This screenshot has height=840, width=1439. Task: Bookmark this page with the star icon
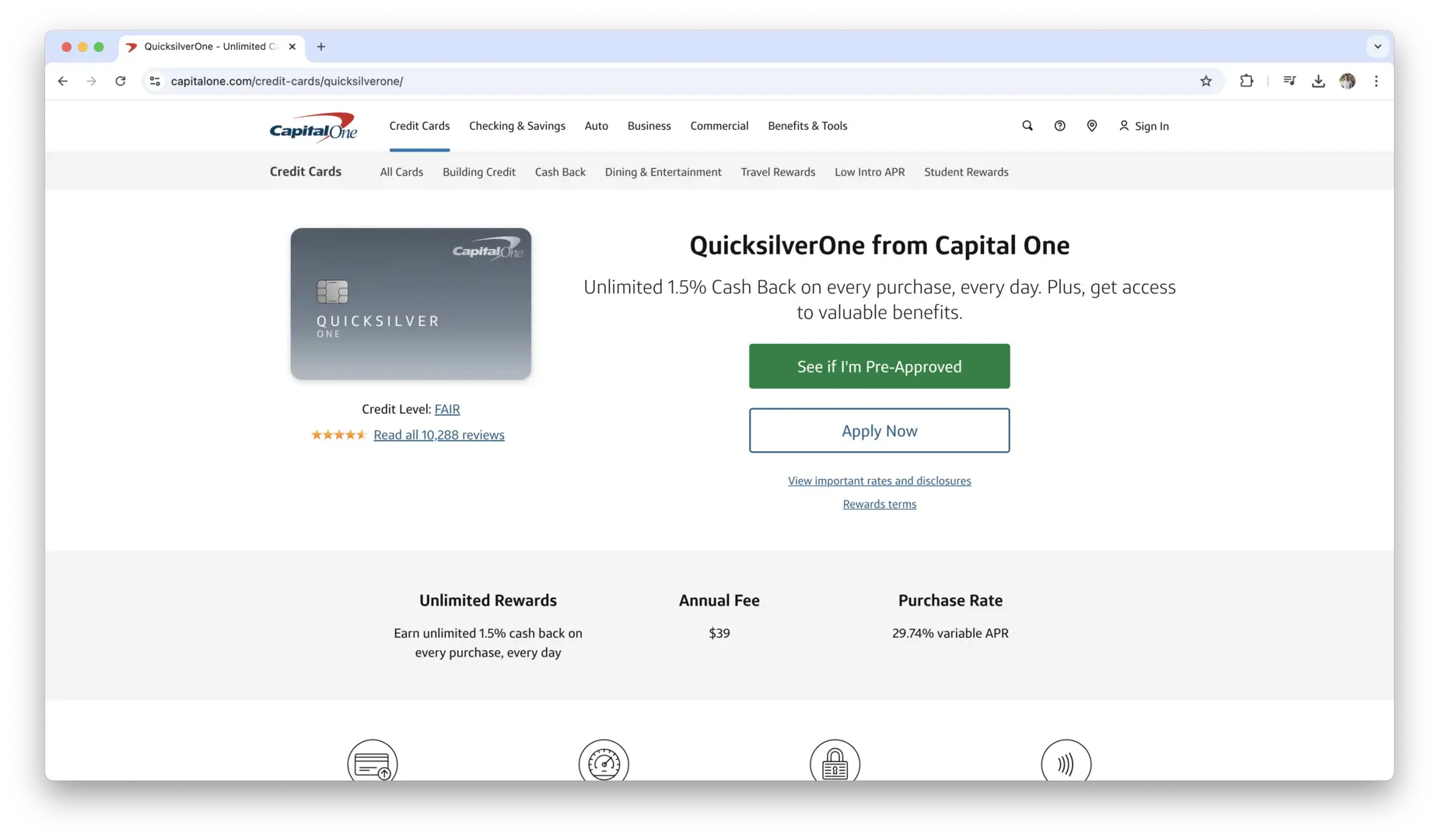click(x=1206, y=81)
